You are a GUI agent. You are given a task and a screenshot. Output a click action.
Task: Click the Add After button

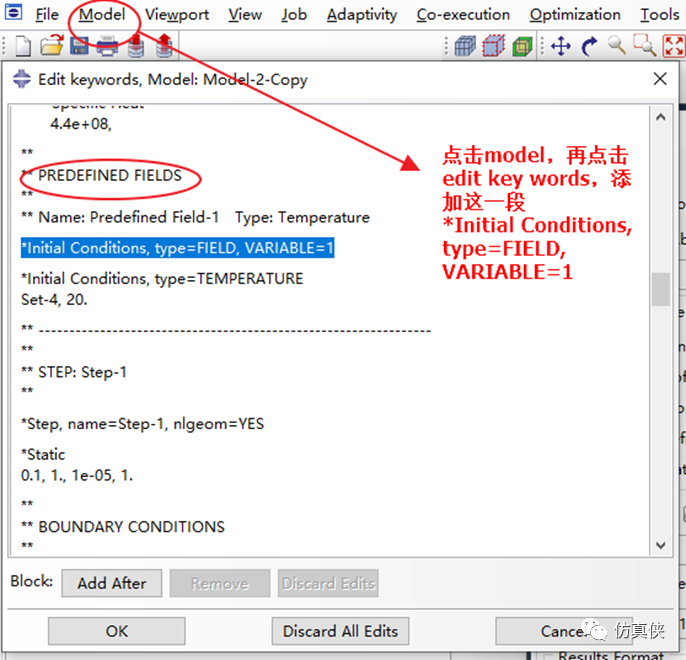[x=112, y=583]
